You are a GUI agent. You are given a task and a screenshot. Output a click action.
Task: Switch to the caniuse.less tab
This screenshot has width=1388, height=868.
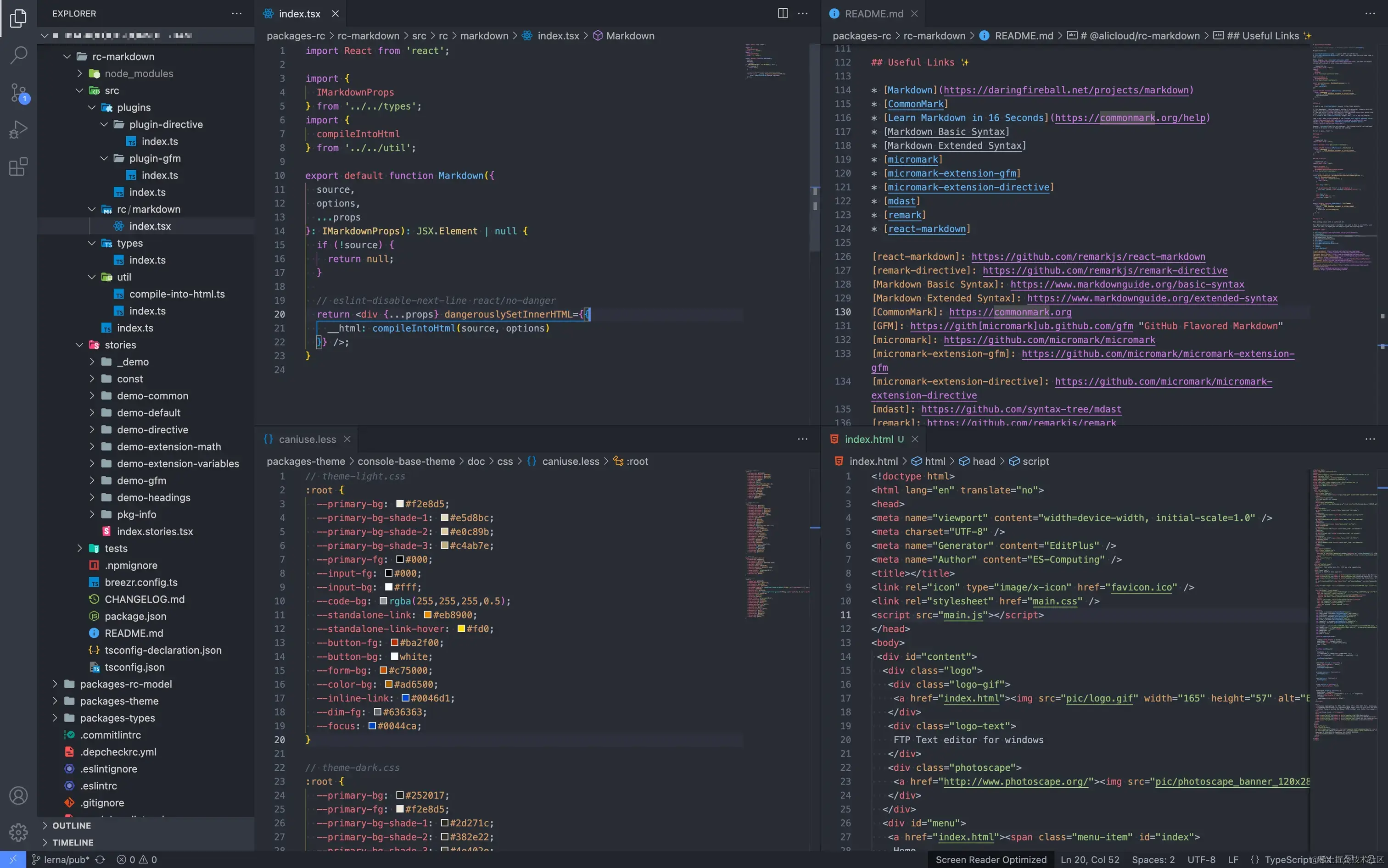[307, 439]
